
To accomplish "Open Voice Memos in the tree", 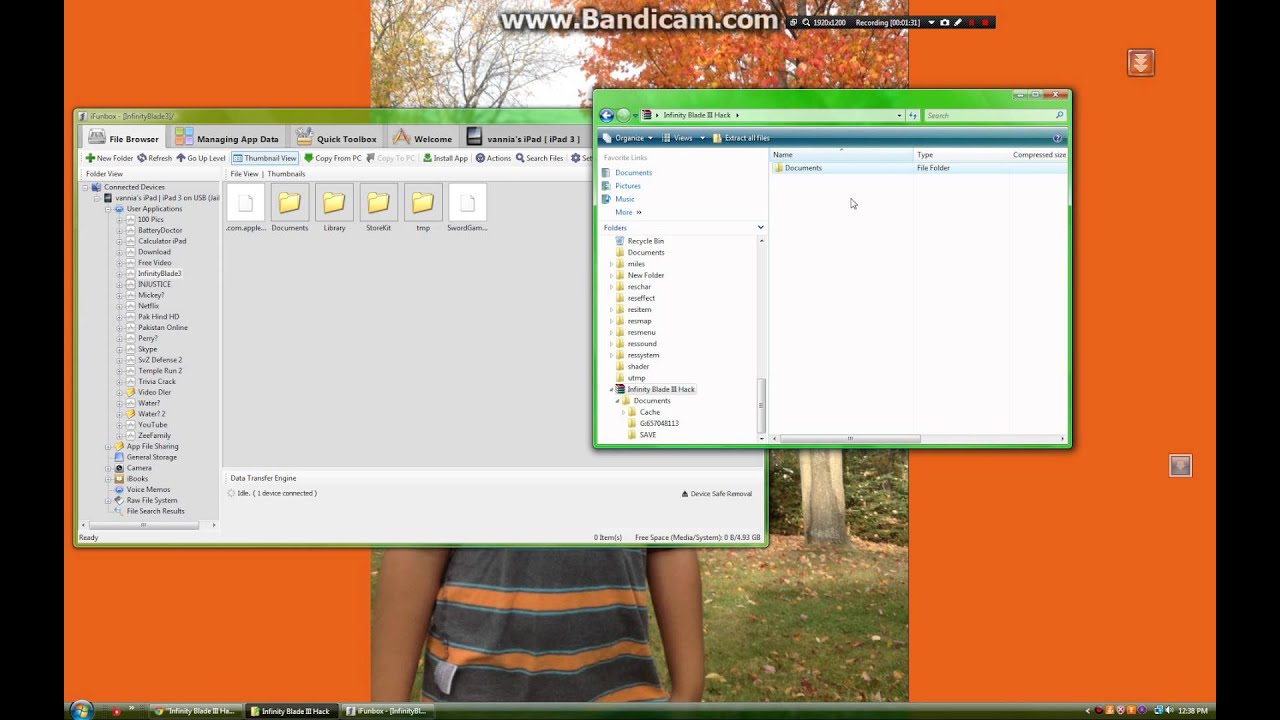I will (148, 490).
